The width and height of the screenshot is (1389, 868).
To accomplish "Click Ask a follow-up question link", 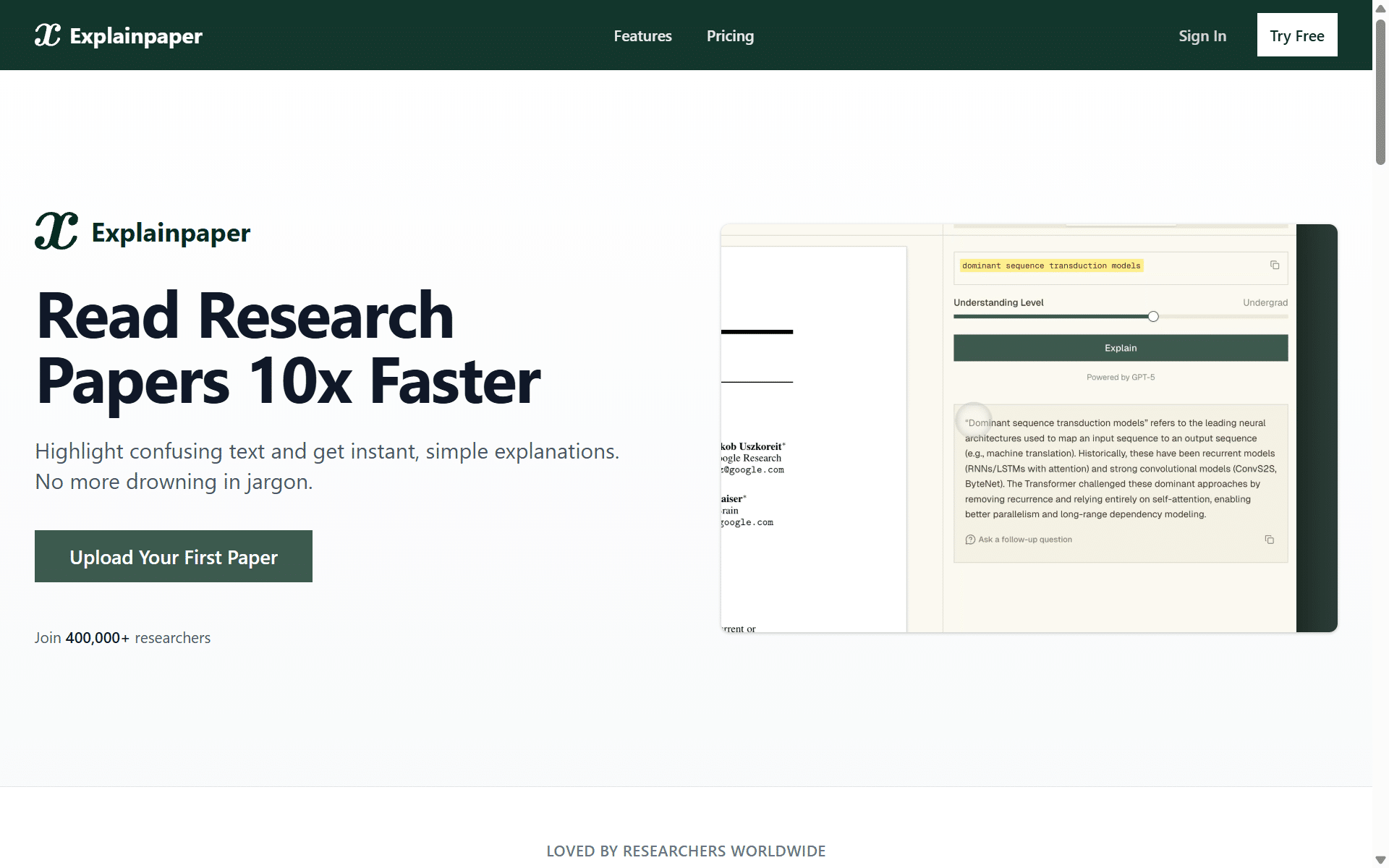I will pyautogui.click(x=1024, y=540).
